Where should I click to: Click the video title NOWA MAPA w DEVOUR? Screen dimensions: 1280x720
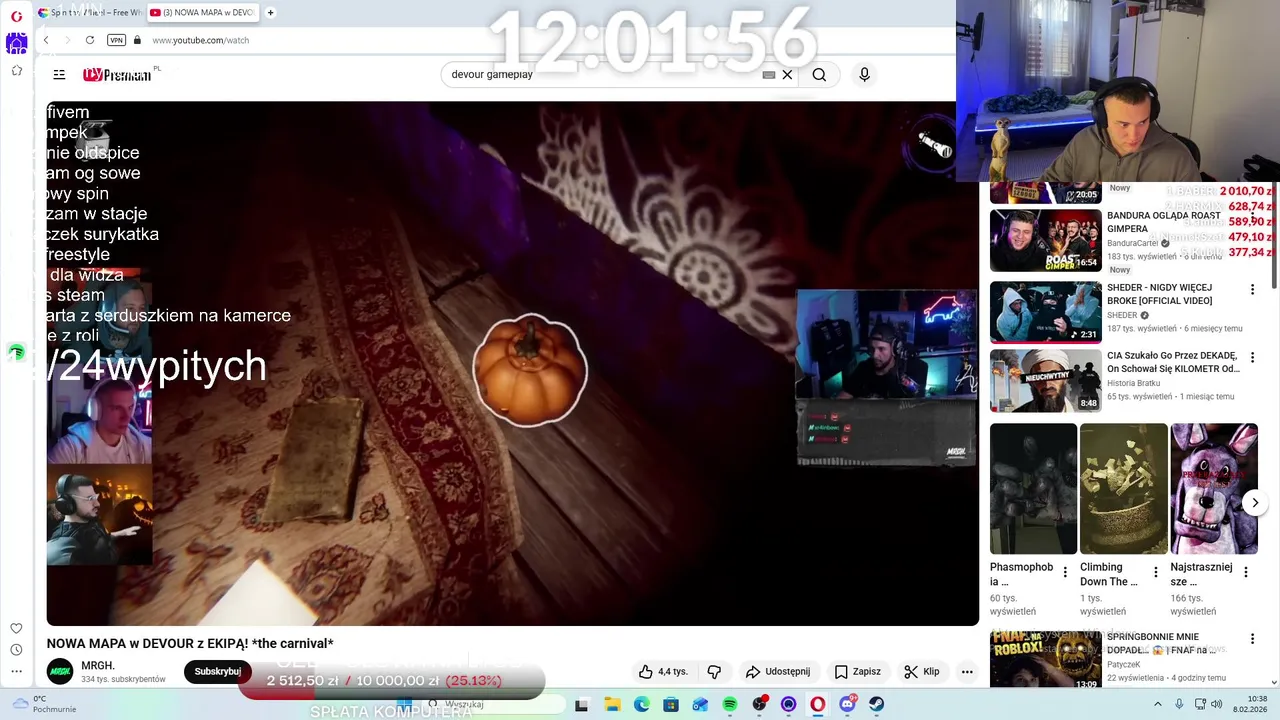tap(190, 644)
